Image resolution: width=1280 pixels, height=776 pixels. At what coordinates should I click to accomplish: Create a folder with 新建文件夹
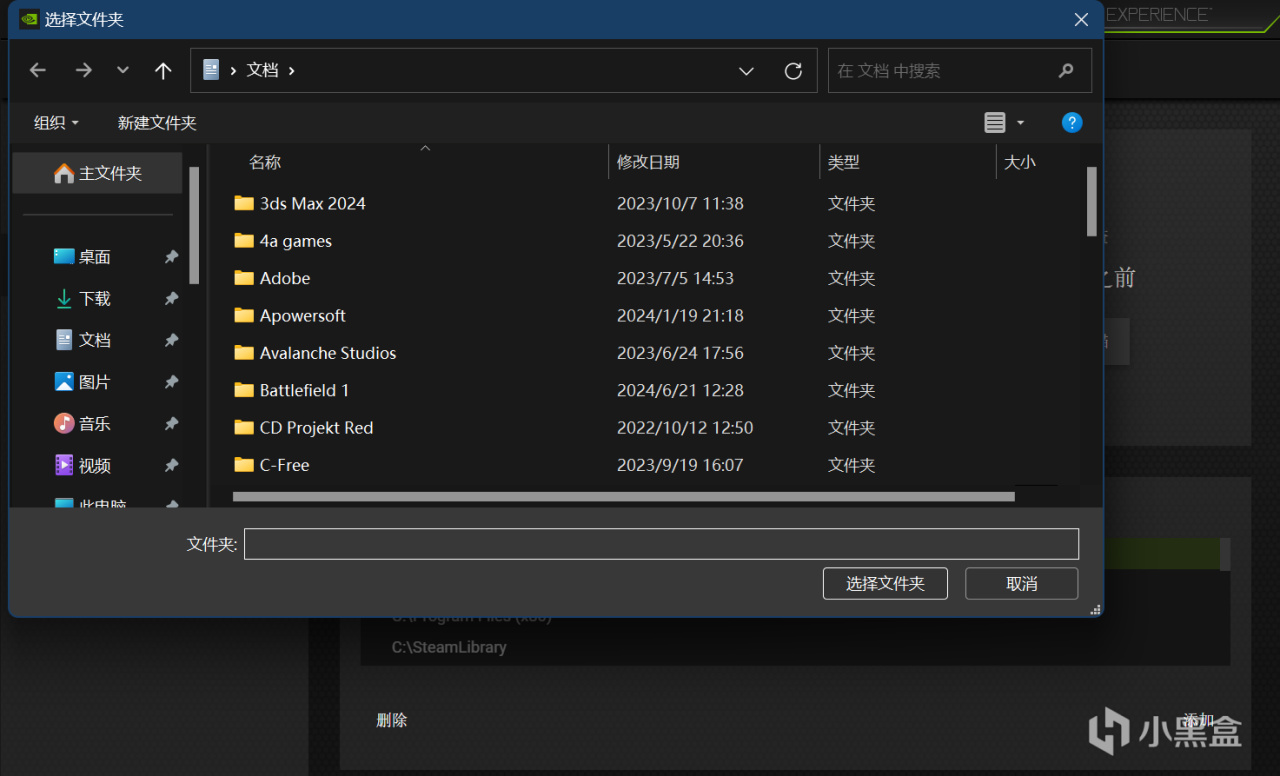(157, 123)
